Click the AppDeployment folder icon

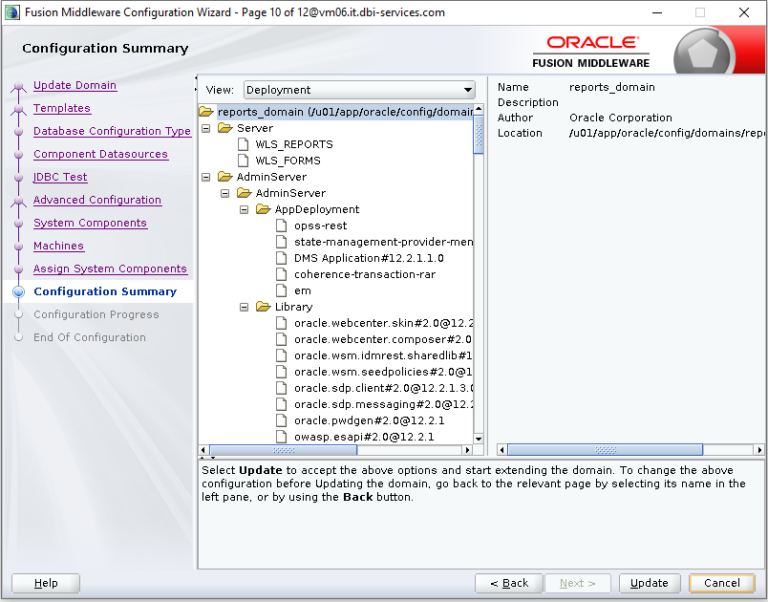pyautogui.click(x=264, y=209)
